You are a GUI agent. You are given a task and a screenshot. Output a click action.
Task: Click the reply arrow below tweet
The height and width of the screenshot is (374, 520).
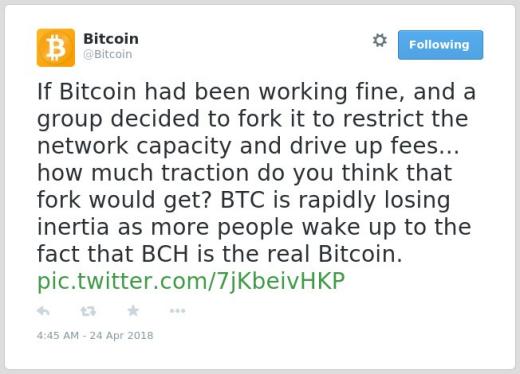(x=43, y=311)
